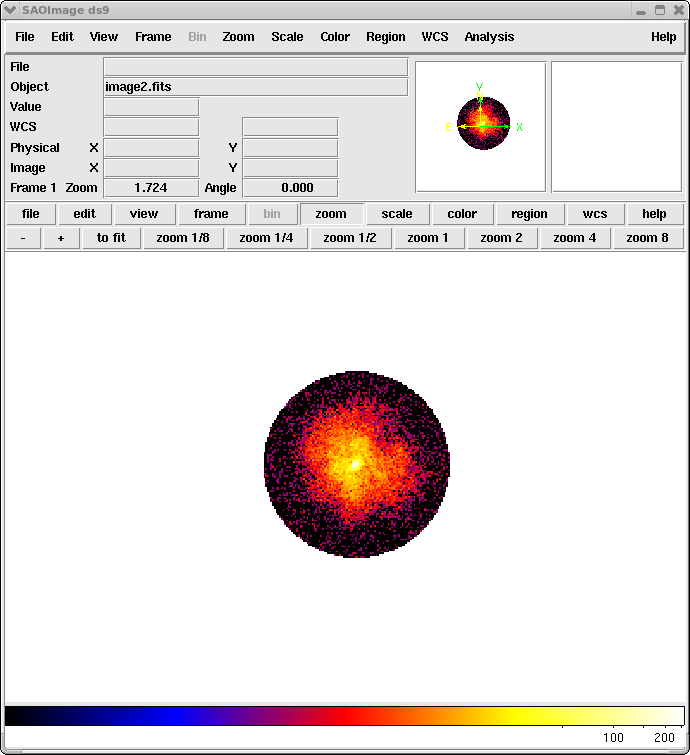Click the bright center of the main image
Image resolution: width=690 pixels, height=755 pixels.
[x=355, y=464]
